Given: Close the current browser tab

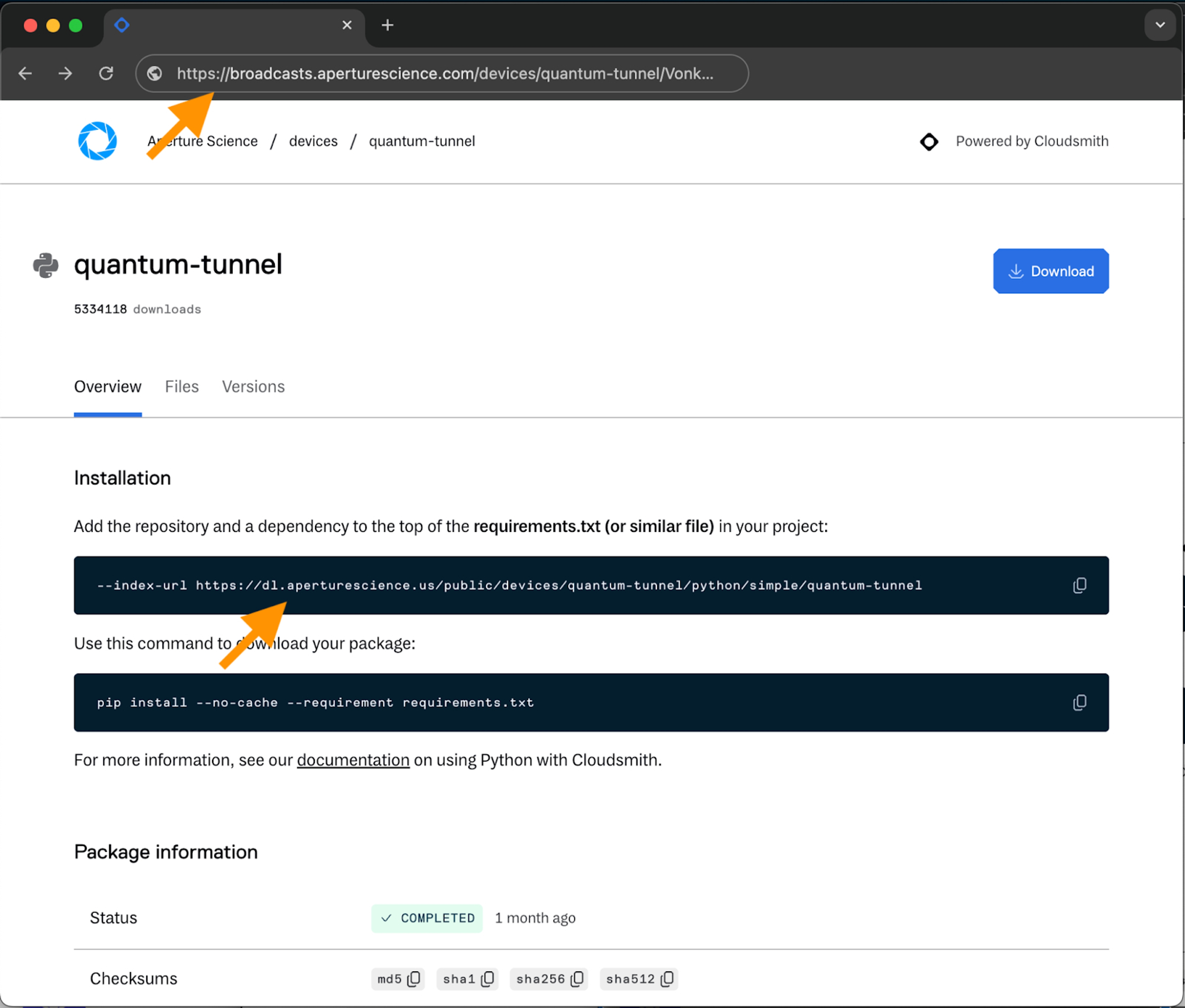Looking at the screenshot, I should click(x=347, y=25).
